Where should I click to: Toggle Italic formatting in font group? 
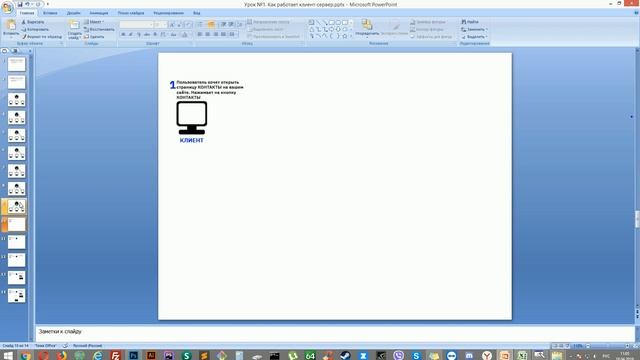click(x=131, y=35)
